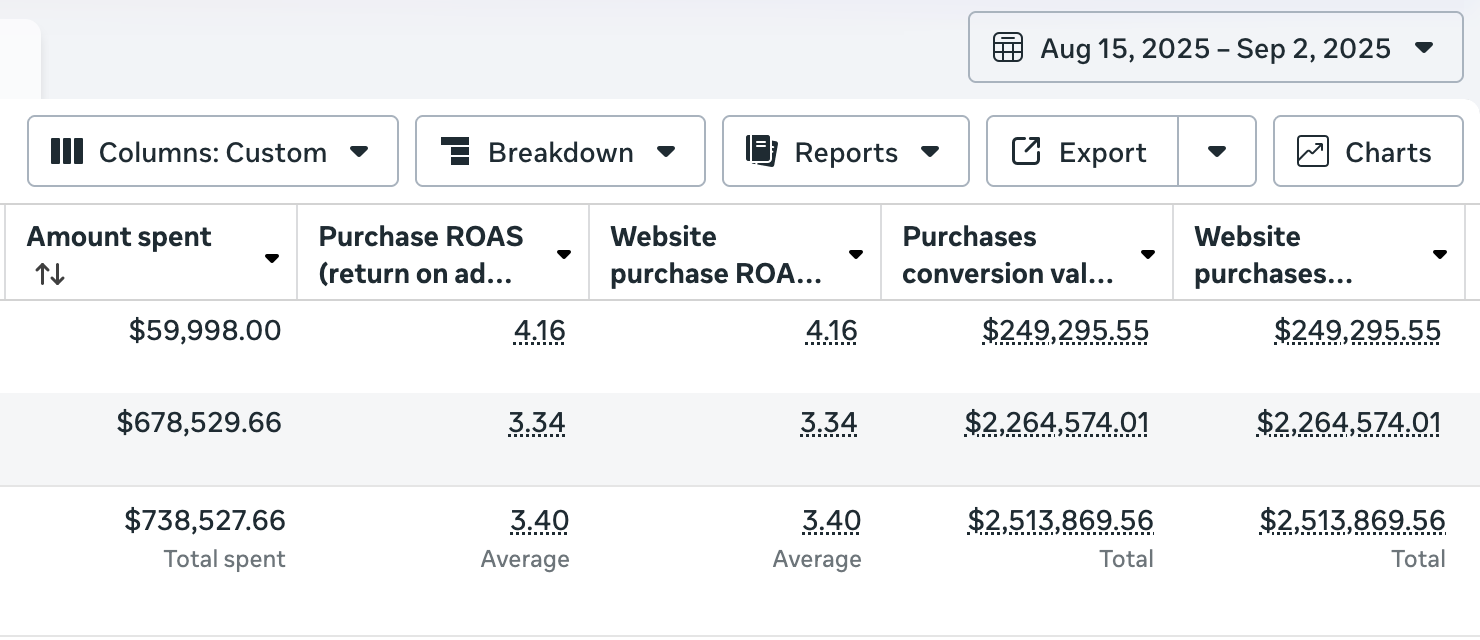Open the Purchases conversion value column dropdown

coord(1147,254)
